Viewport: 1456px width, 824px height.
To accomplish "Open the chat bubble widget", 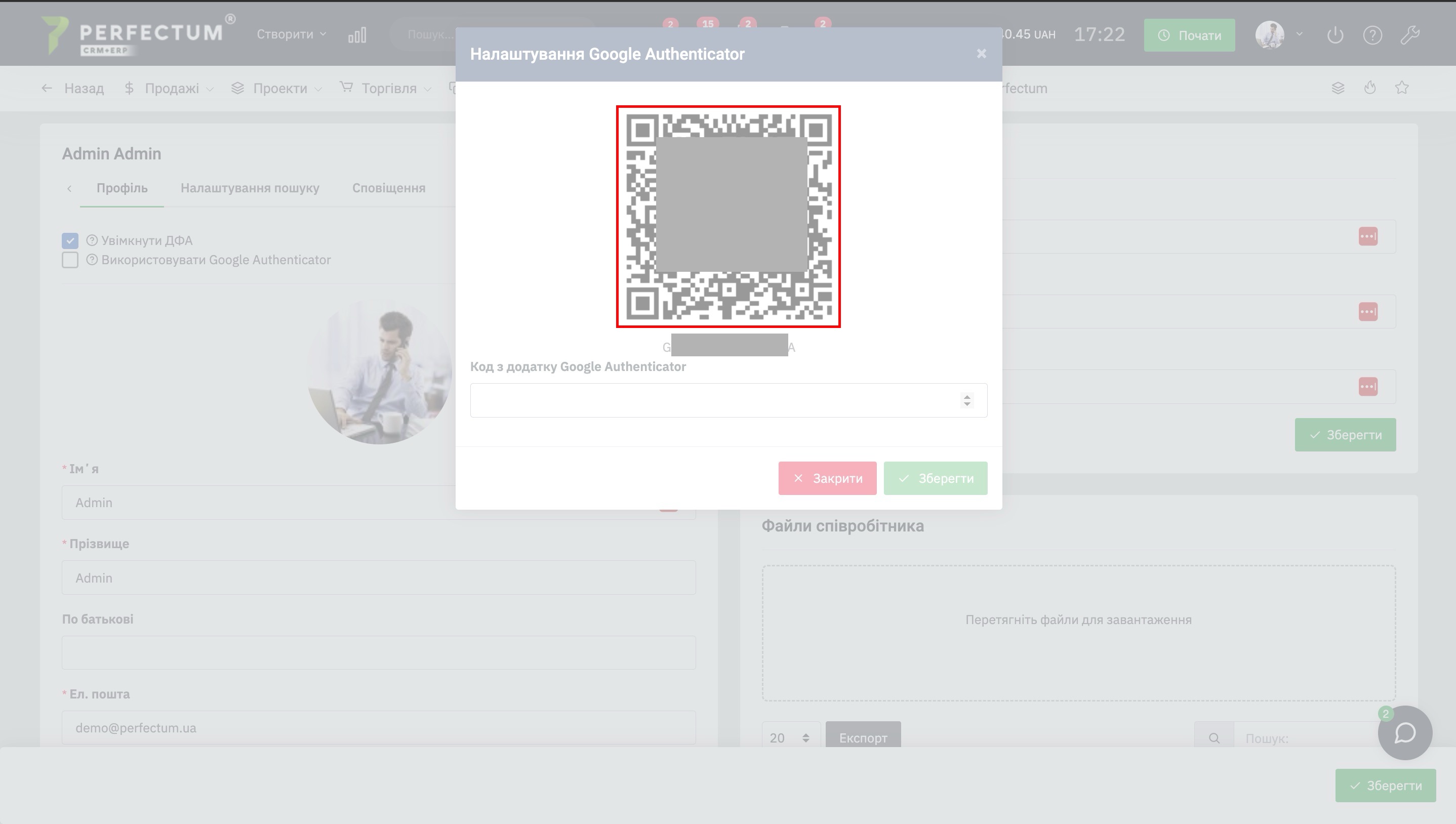I will point(1404,733).
